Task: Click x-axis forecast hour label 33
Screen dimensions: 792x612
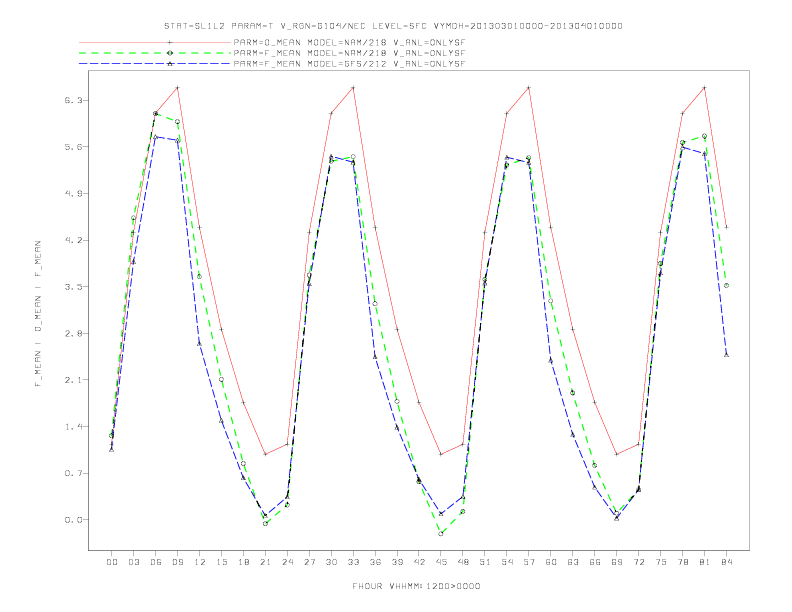Action: pos(353,562)
